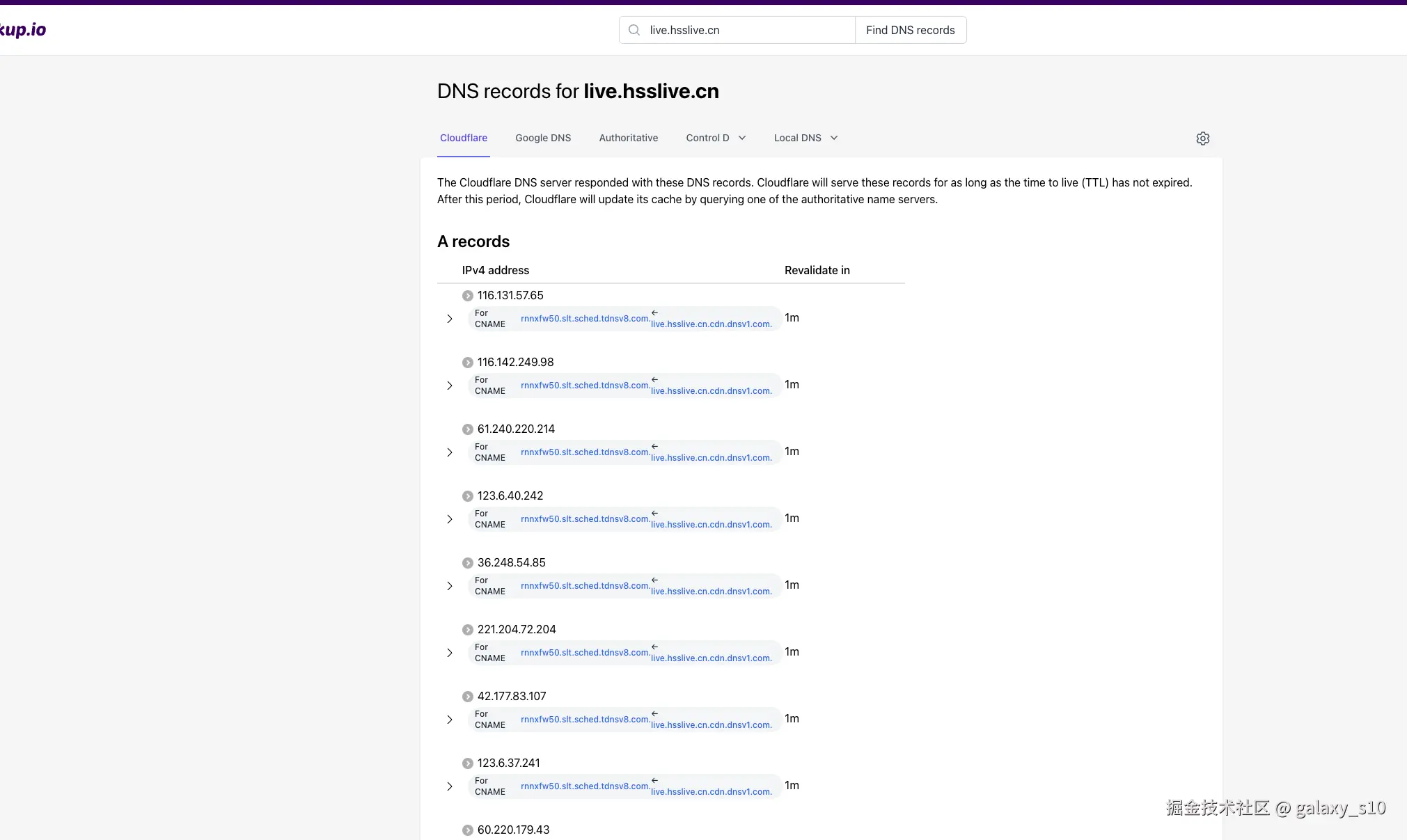Click the round icon beside 116.142.249.98
The height and width of the screenshot is (840, 1407).
tap(468, 363)
